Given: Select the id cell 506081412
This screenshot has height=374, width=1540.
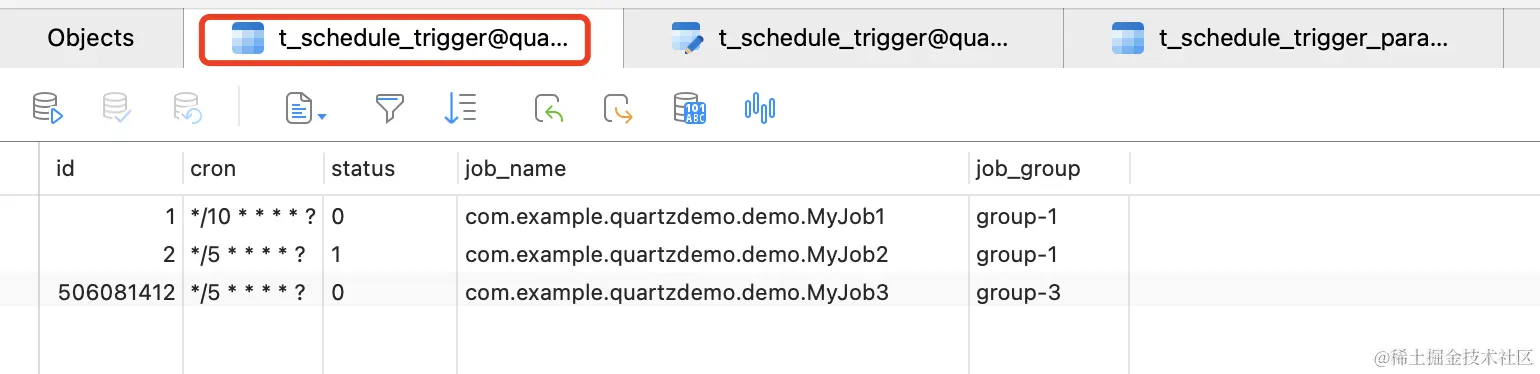Looking at the screenshot, I should coord(115,292).
